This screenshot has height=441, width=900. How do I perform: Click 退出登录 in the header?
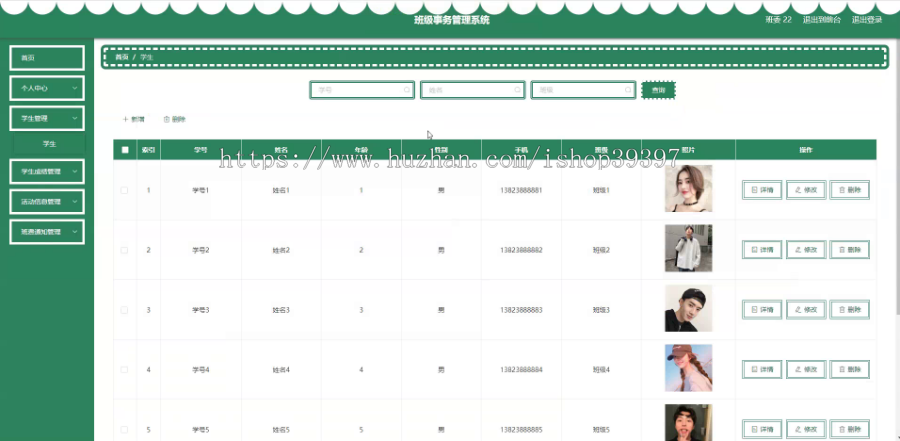(867, 20)
